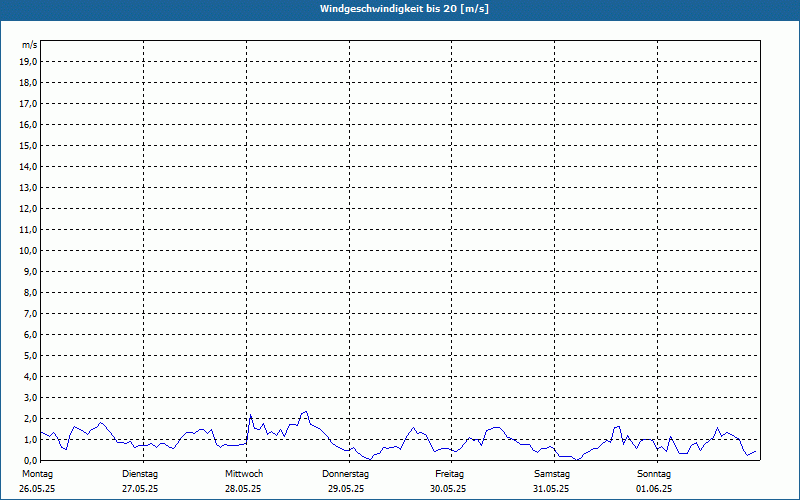Click the 'Freitag' day label
800x500 pixels.
click(449, 474)
